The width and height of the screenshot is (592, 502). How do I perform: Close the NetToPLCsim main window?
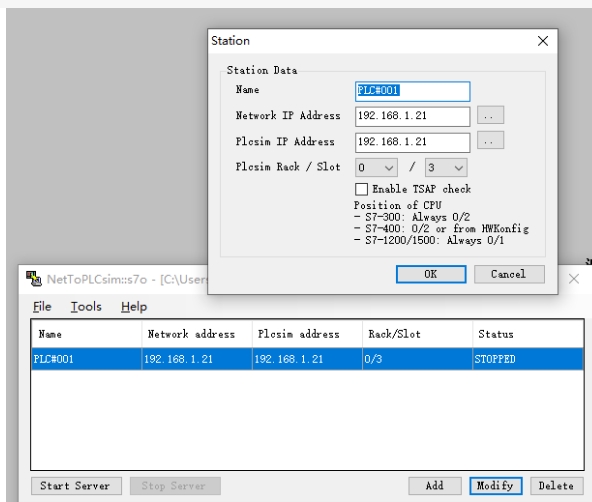click(x=574, y=279)
